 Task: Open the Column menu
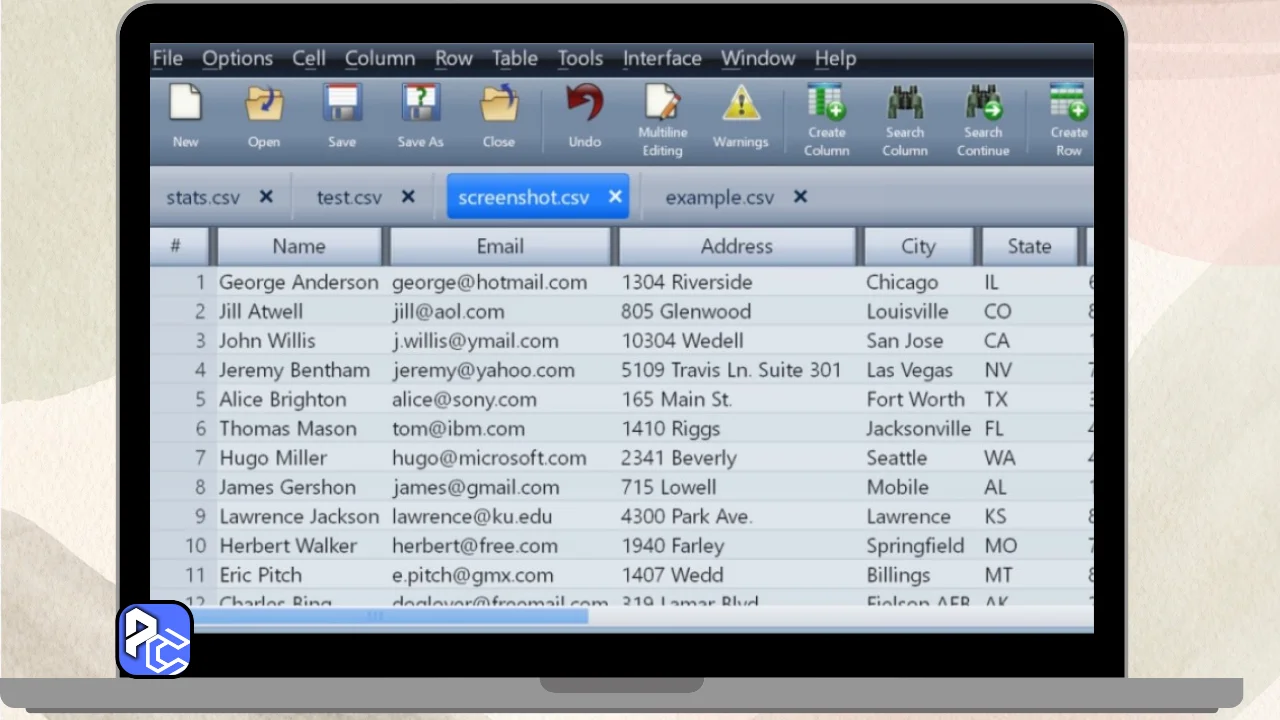tap(380, 59)
